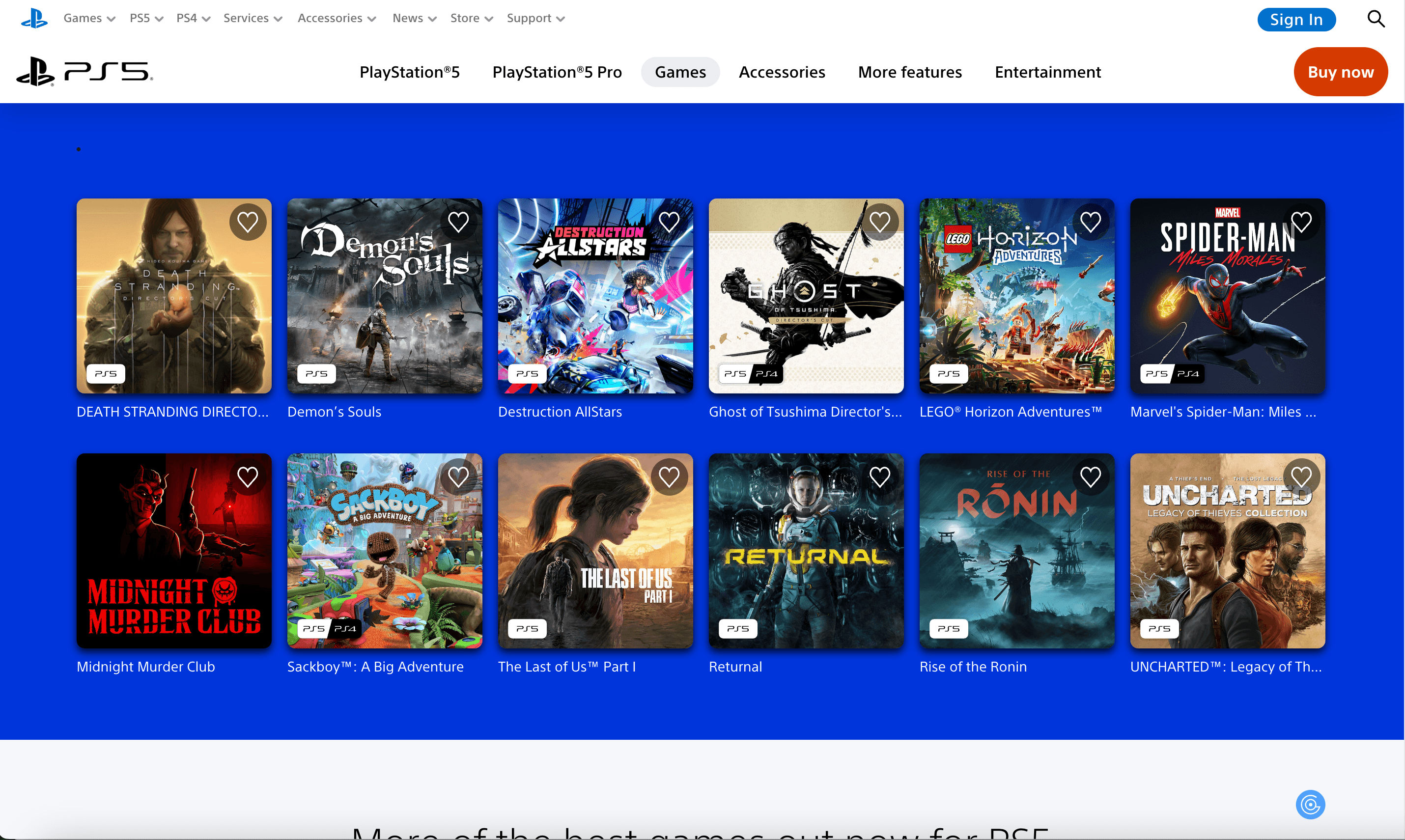Open The Last of Us Part I cover
Screen dimensions: 1405x840
pyautogui.click(x=595, y=550)
